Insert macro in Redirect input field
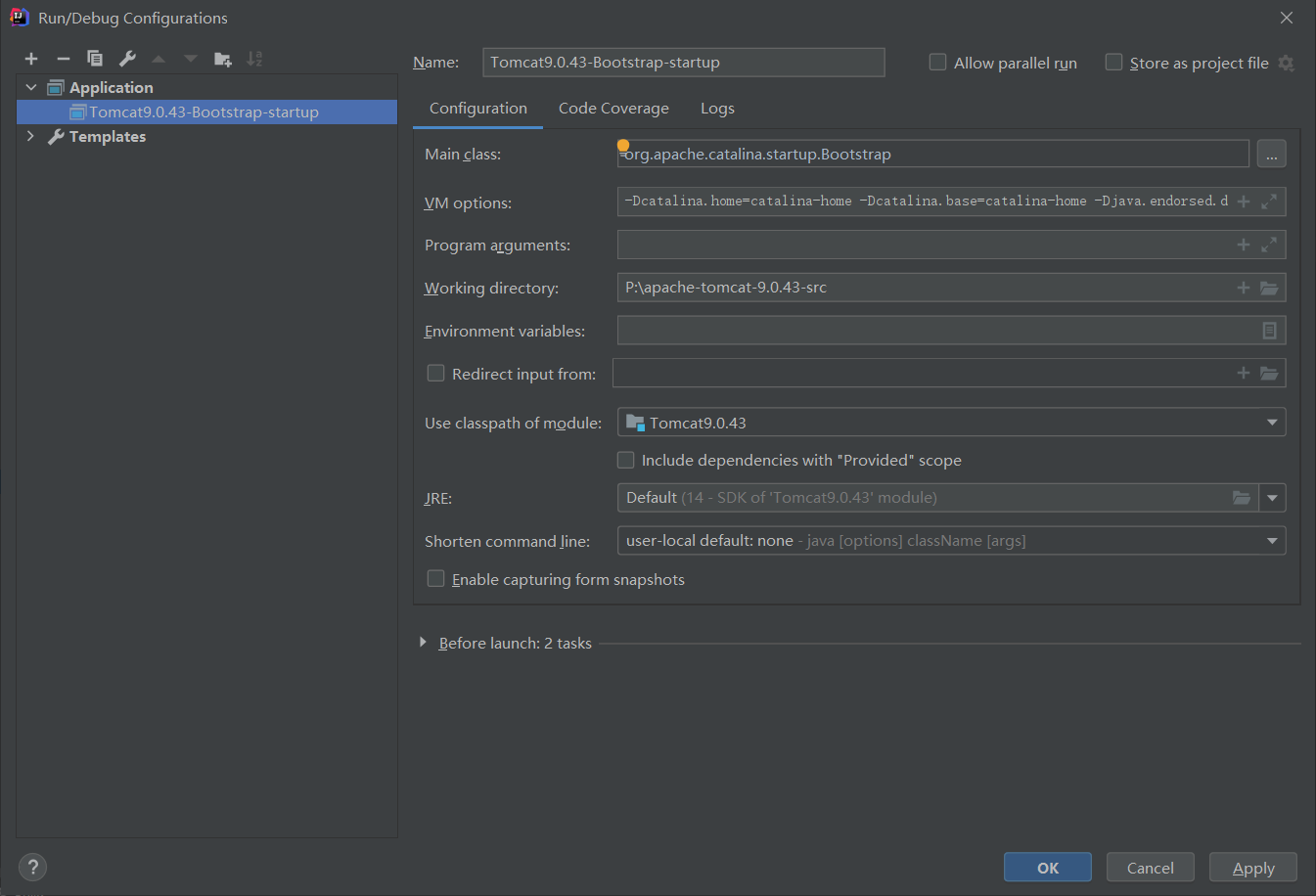Screen dimensions: 1316x896 coord(1244,373)
